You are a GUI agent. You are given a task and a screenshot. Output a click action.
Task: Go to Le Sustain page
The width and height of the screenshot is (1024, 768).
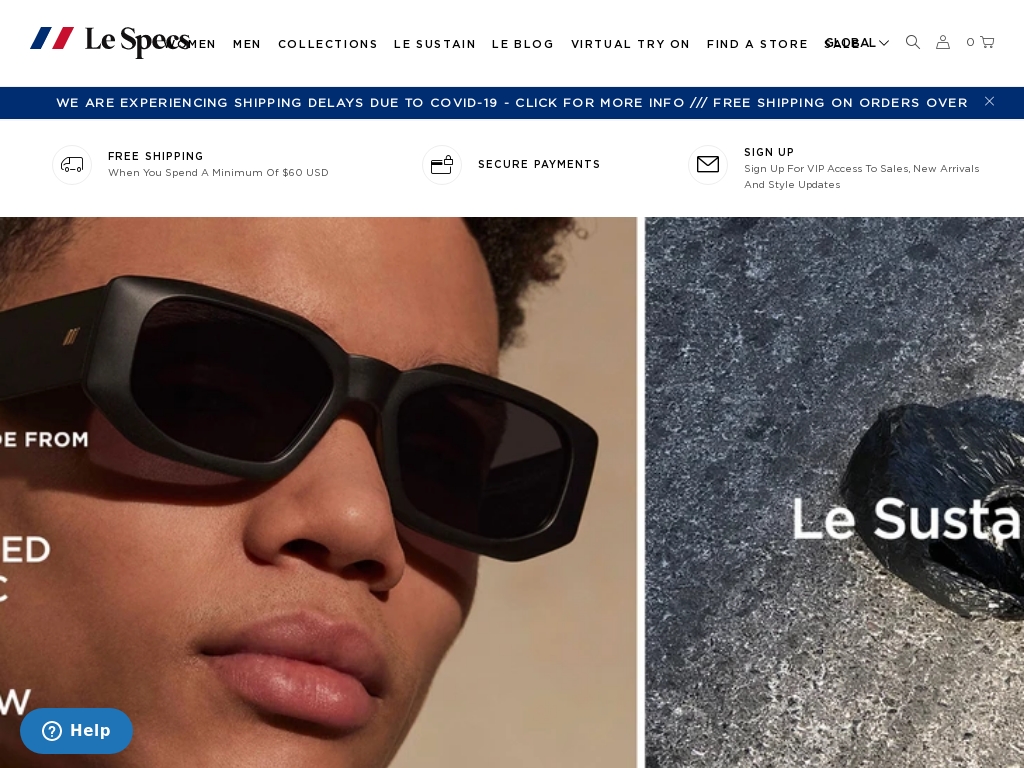pyautogui.click(x=435, y=44)
